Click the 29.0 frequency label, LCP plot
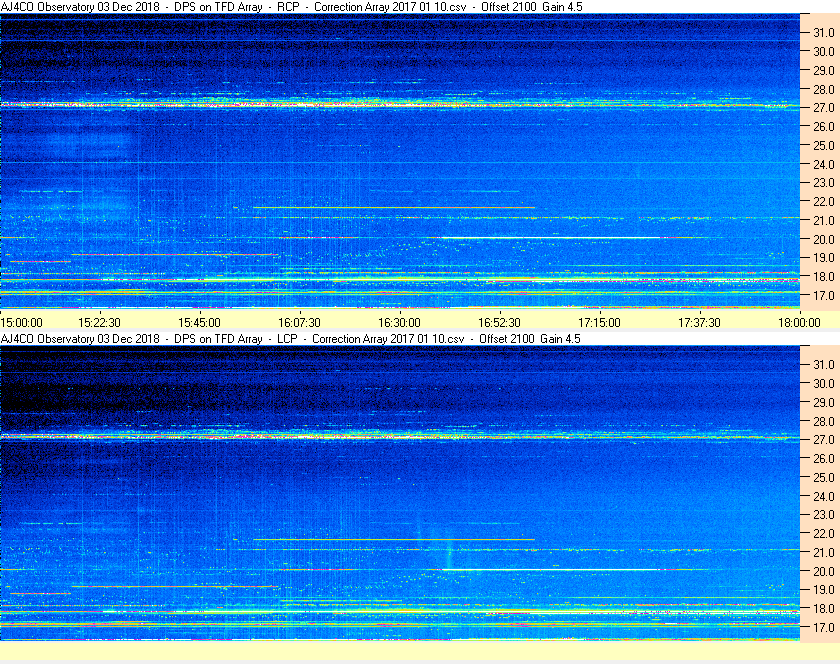840x664 pixels. [824, 402]
